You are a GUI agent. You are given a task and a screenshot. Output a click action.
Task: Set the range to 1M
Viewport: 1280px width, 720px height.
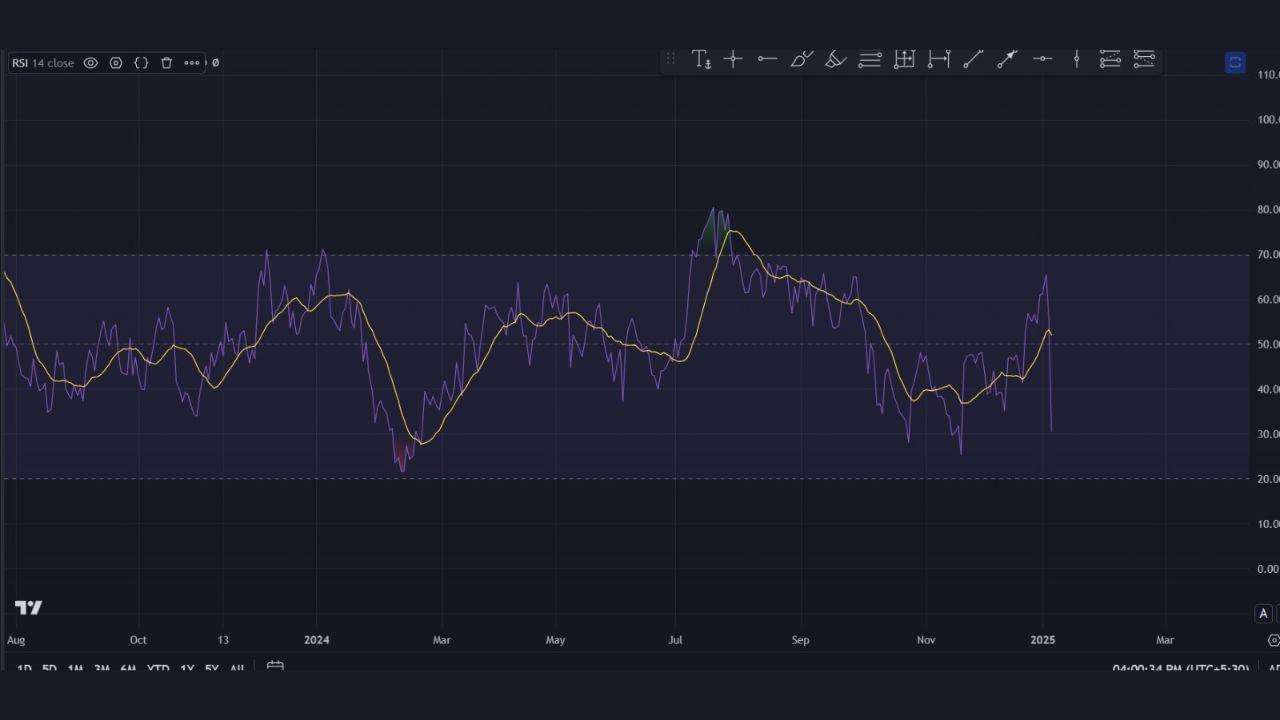click(75, 669)
